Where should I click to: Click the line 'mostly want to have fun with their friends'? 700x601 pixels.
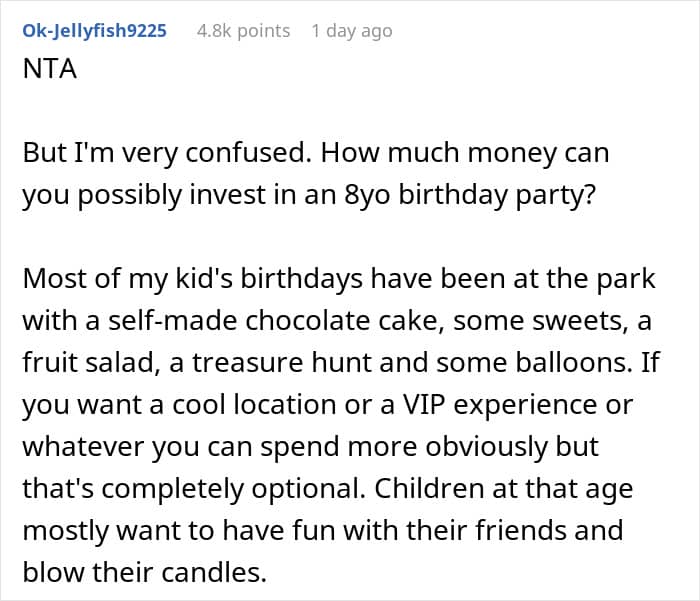pyautogui.click(x=323, y=530)
